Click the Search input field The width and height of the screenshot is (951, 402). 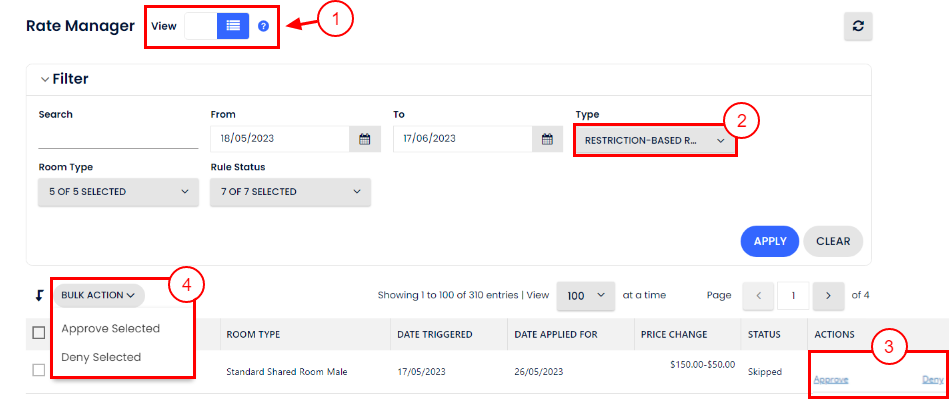tap(118, 138)
